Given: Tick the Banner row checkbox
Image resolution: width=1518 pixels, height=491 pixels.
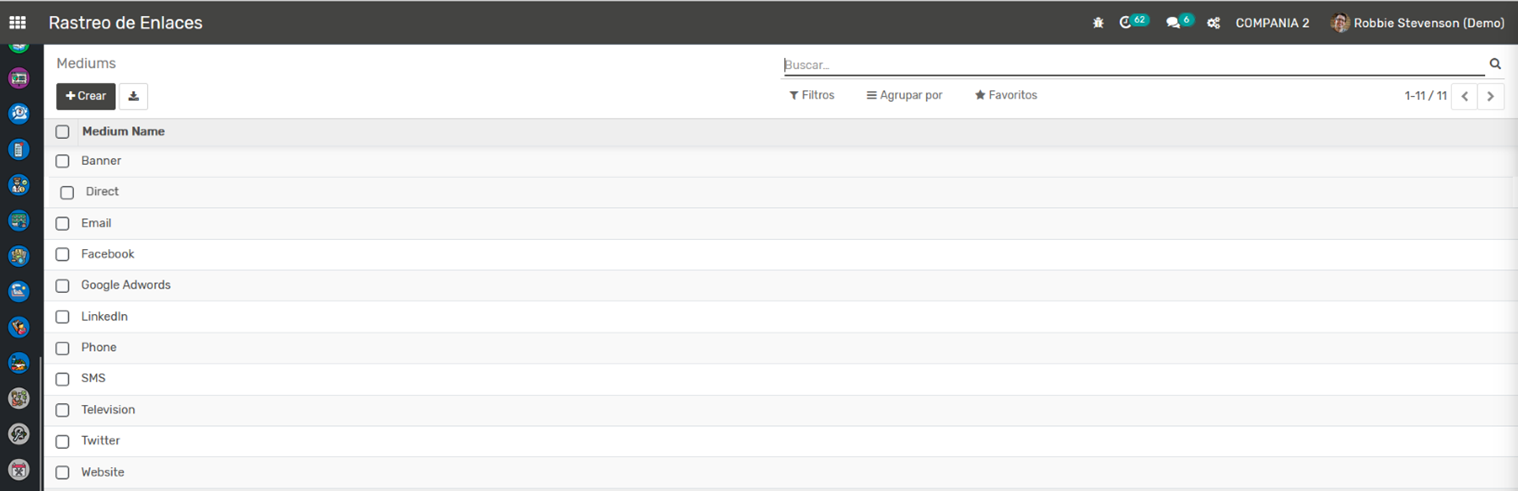Looking at the screenshot, I should coord(63,161).
